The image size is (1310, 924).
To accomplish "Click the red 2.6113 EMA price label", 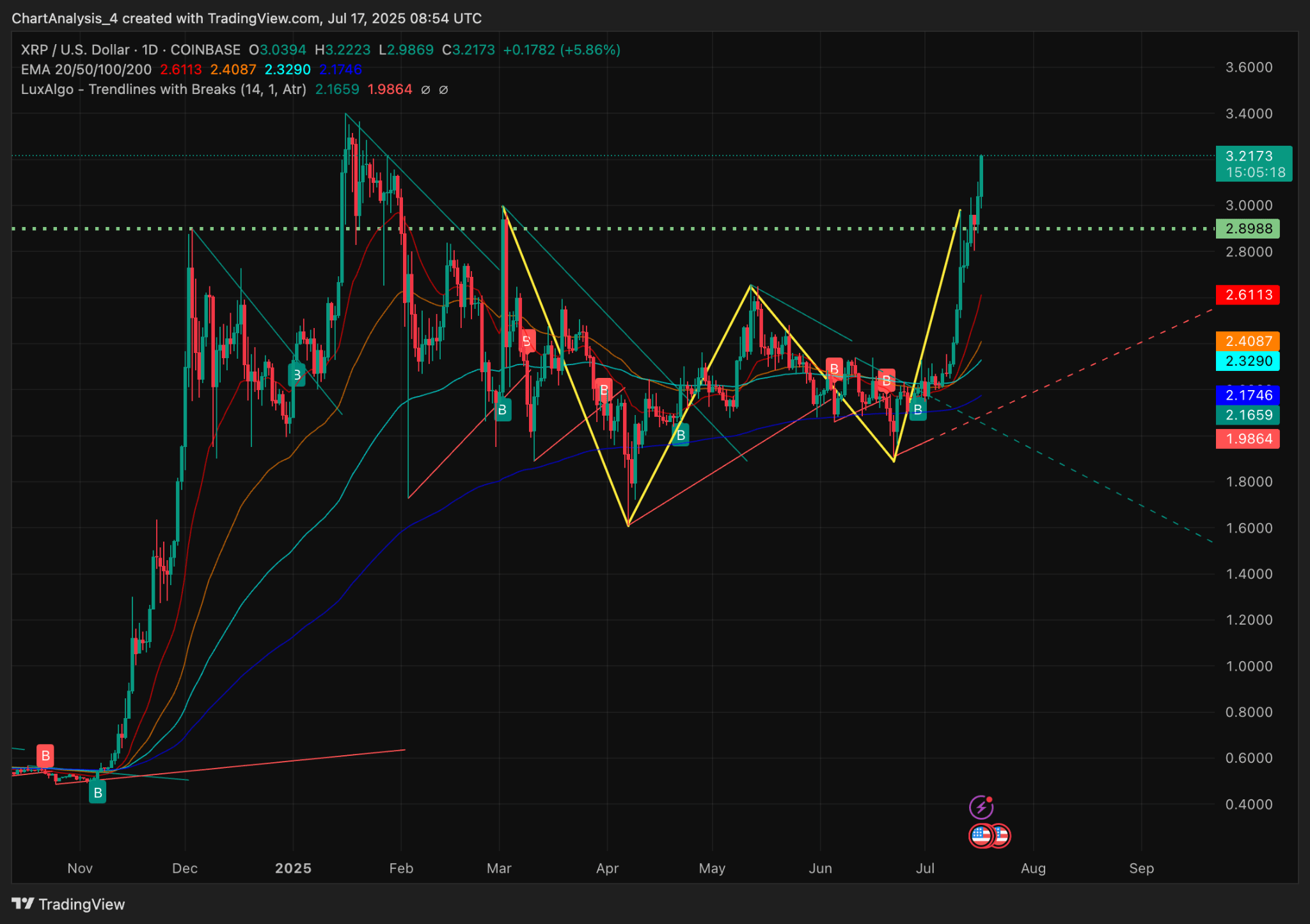I will click(1247, 295).
